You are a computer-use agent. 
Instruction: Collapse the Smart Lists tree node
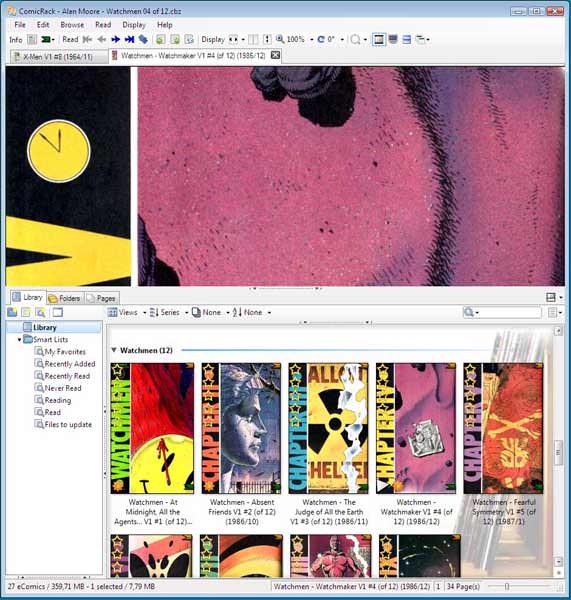19,339
